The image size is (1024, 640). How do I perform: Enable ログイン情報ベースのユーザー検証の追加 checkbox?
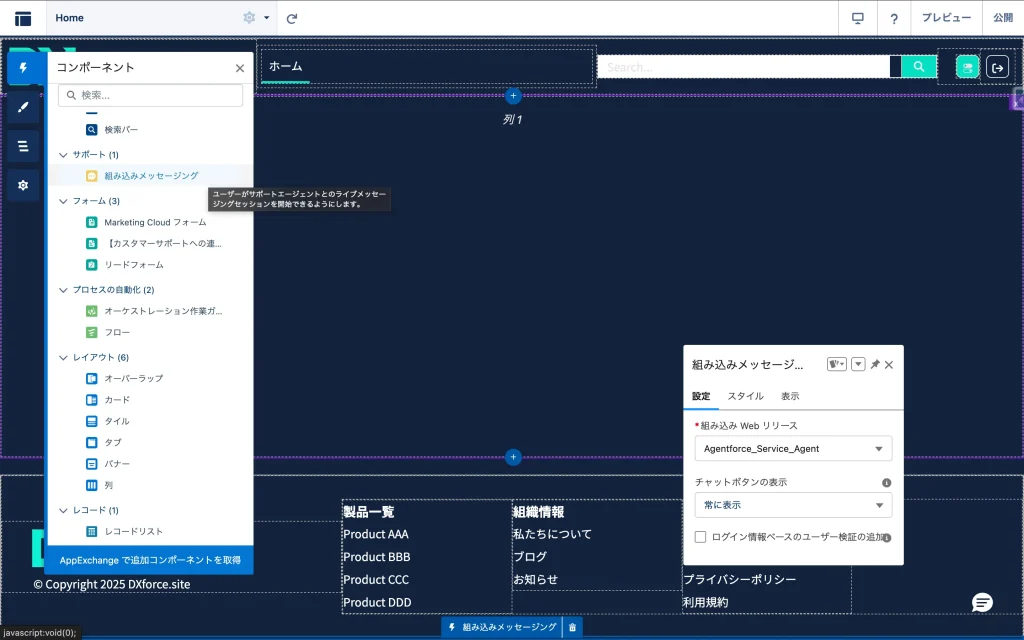point(701,537)
